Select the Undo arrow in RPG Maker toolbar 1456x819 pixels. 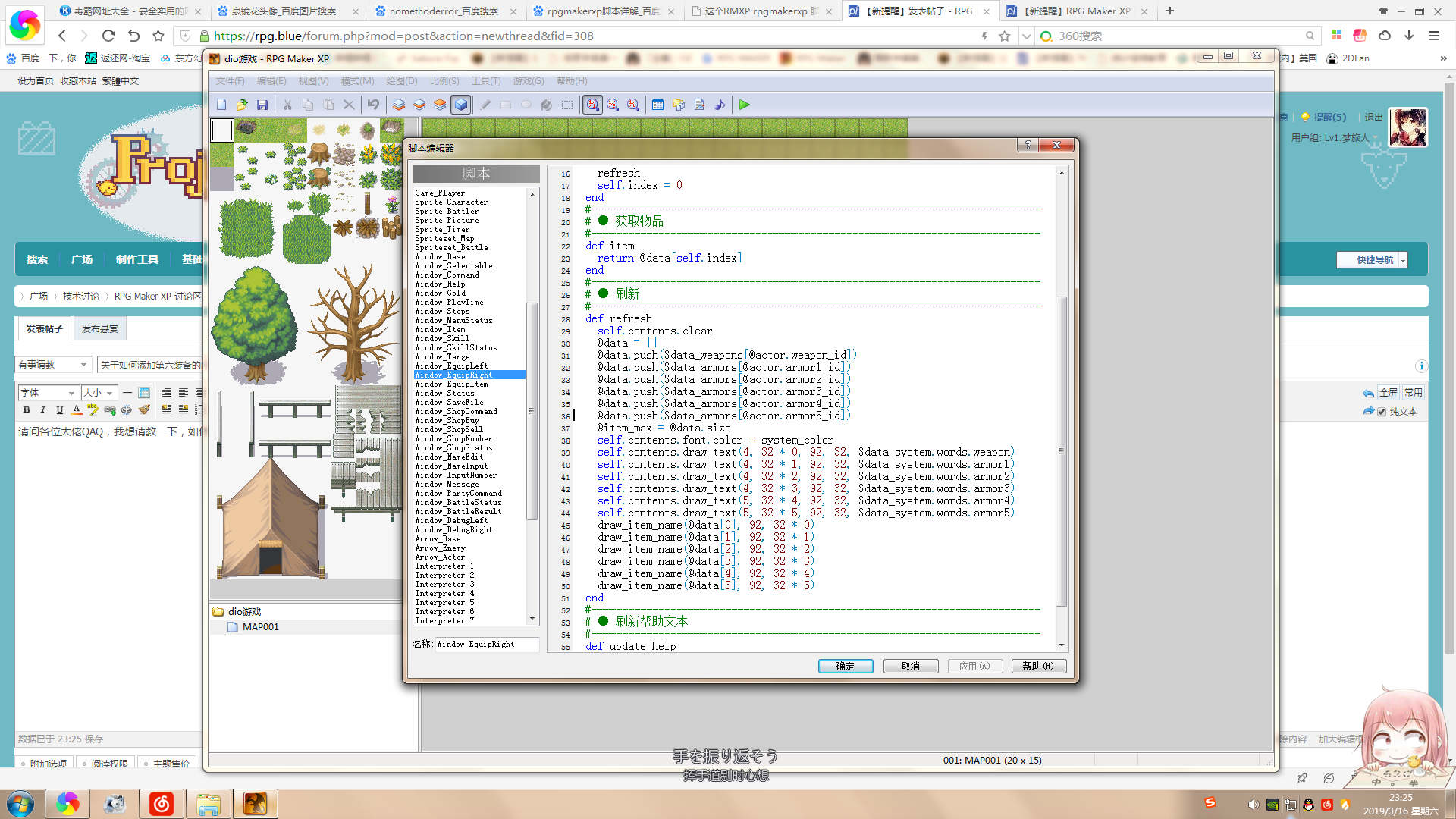[373, 105]
